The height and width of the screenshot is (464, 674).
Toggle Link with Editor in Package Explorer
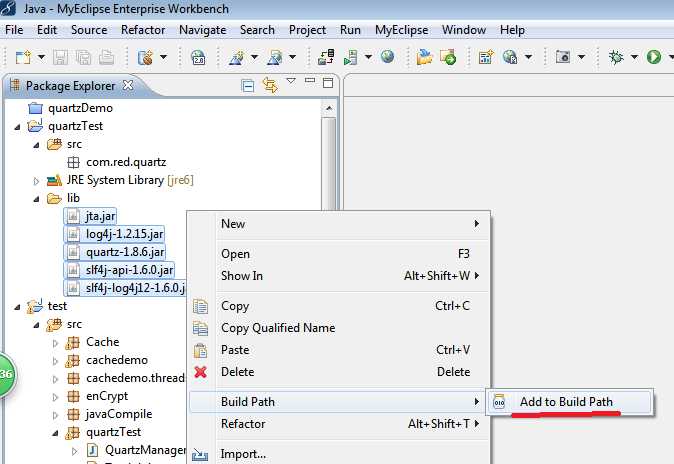[x=270, y=85]
